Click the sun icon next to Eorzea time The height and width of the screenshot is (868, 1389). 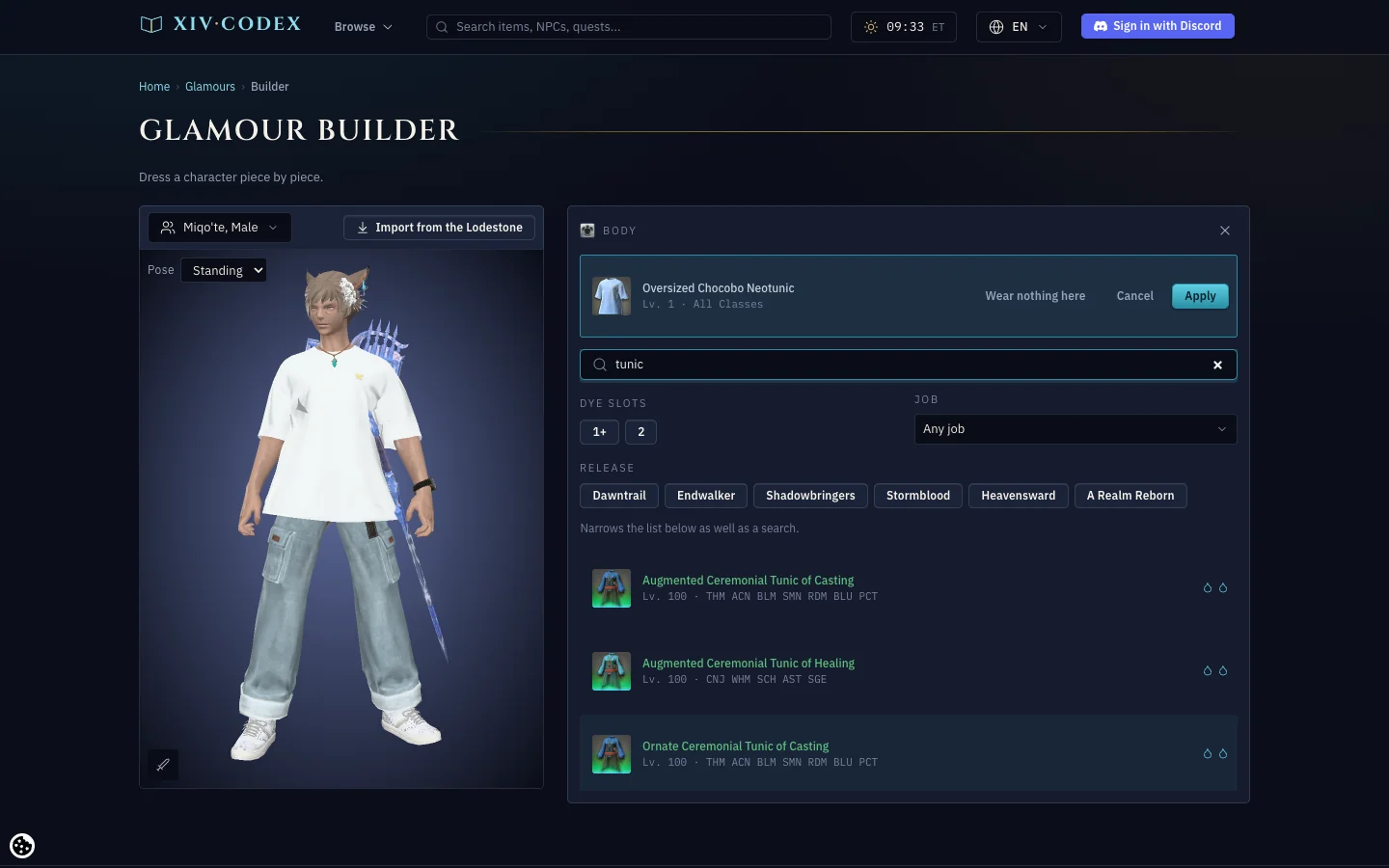871,27
